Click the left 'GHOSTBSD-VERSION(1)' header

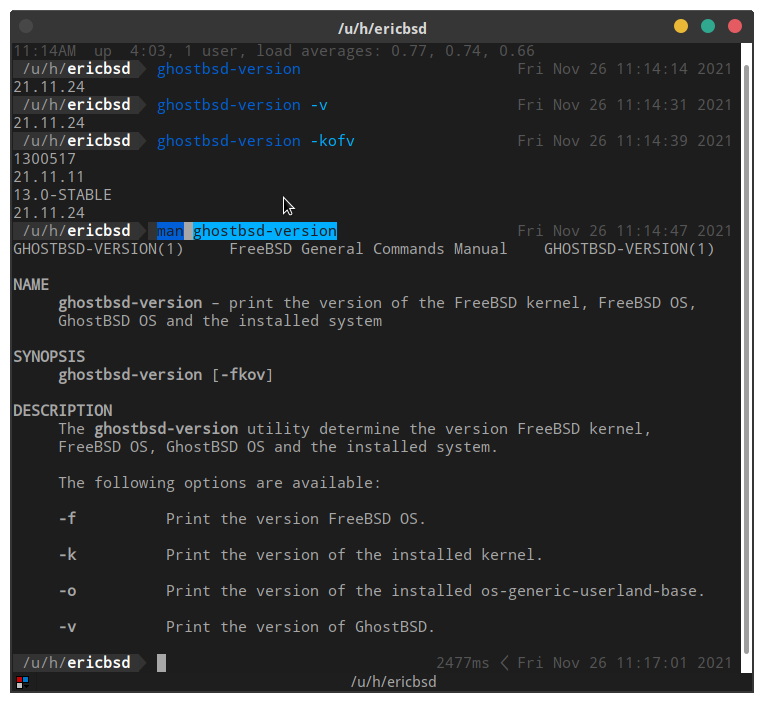tap(98, 249)
